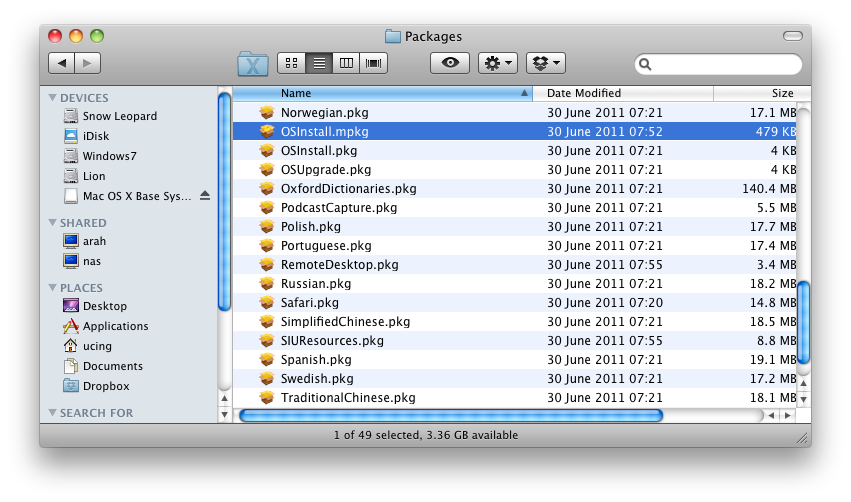
Task: Click the Portuguese.pkg package icon
Action: [266, 245]
